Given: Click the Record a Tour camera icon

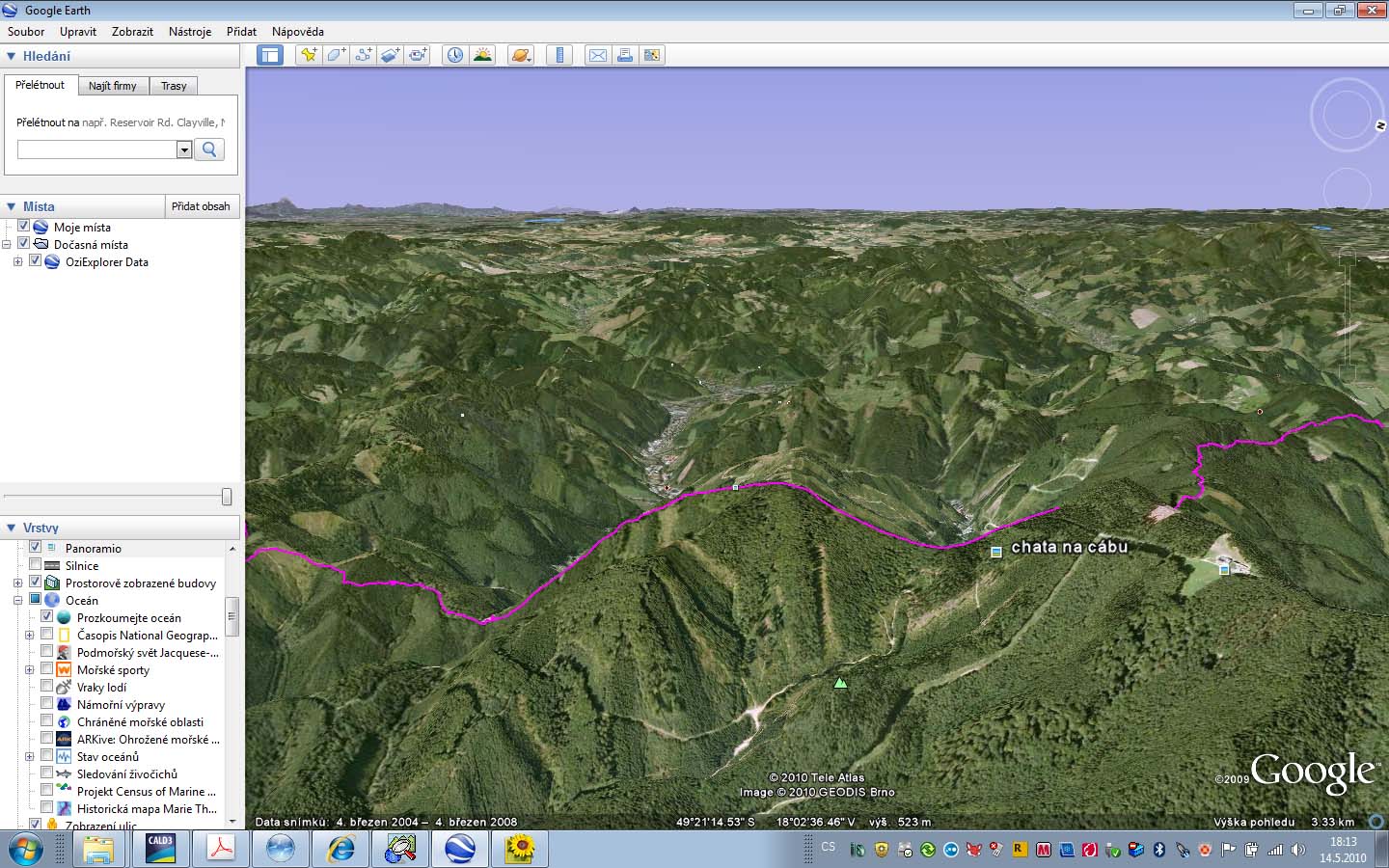Looking at the screenshot, I should [x=418, y=55].
